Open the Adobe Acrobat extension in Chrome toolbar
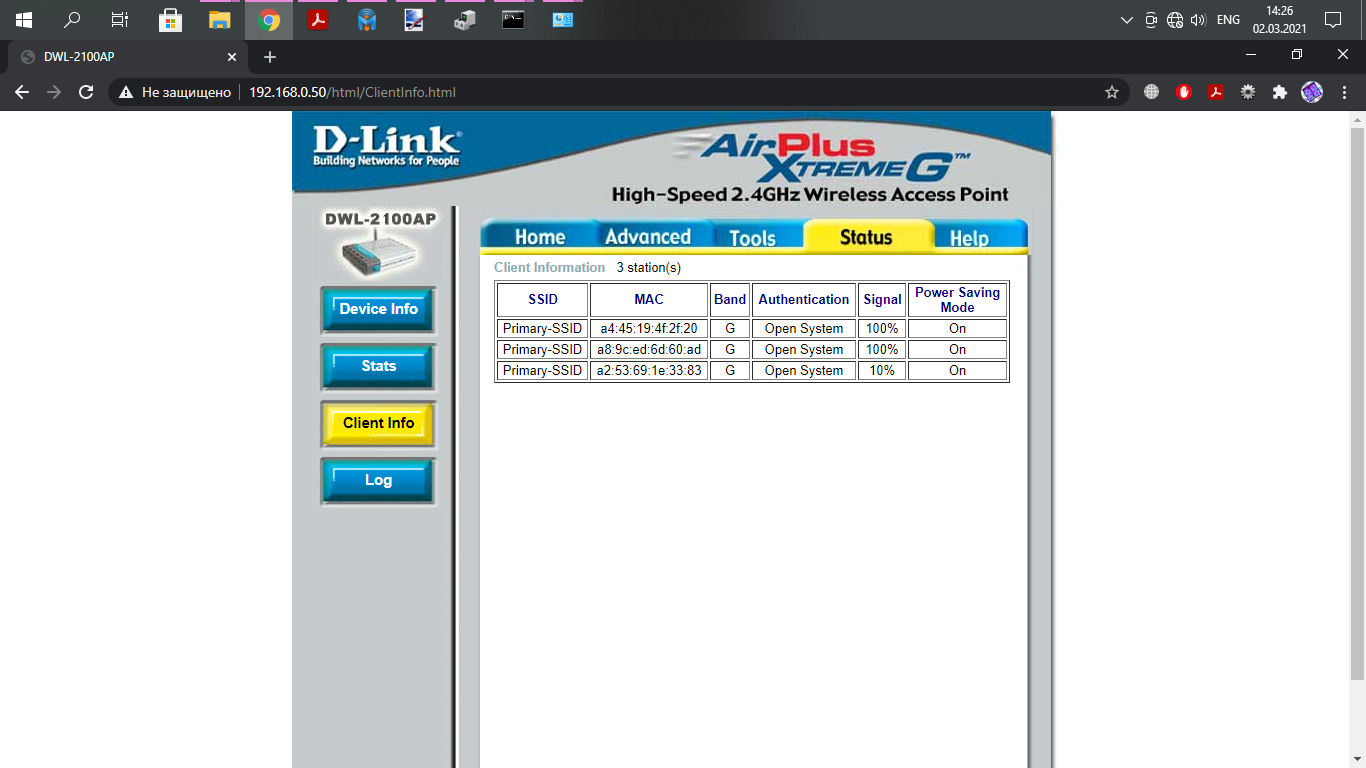 tap(1216, 92)
